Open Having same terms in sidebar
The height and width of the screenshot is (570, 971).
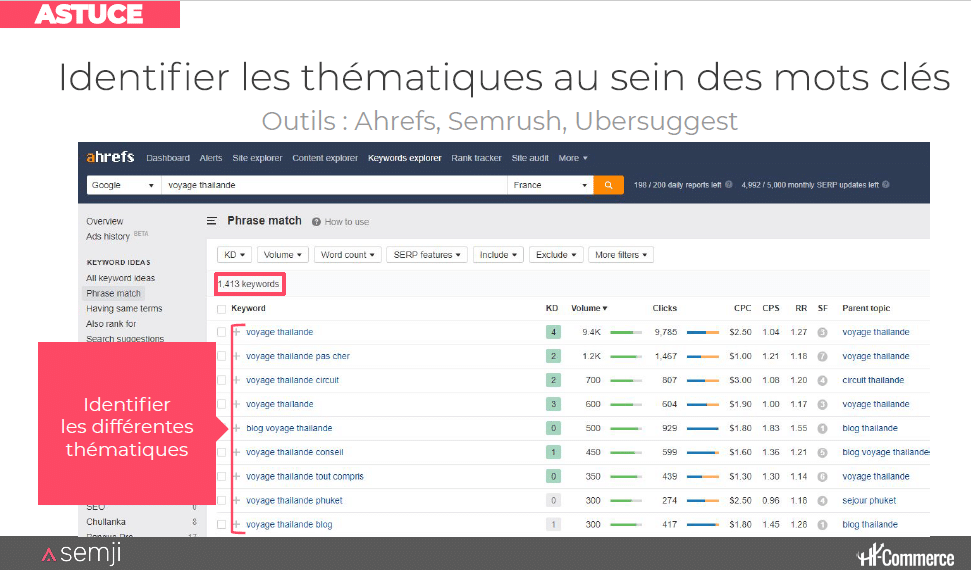point(124,308)
